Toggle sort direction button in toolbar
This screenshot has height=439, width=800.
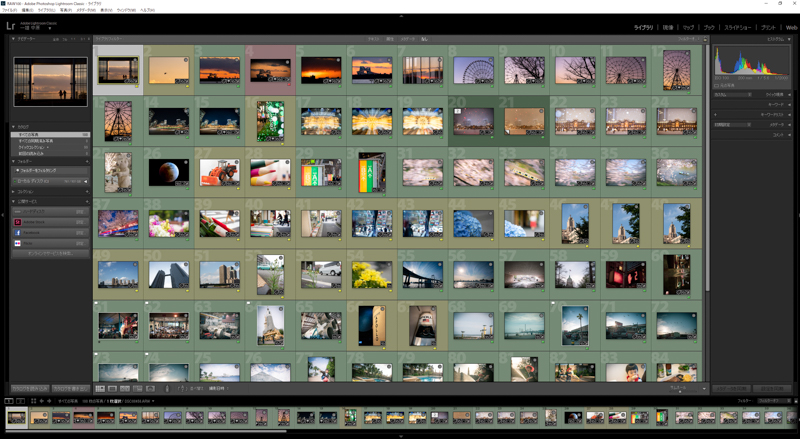point(183,388)
